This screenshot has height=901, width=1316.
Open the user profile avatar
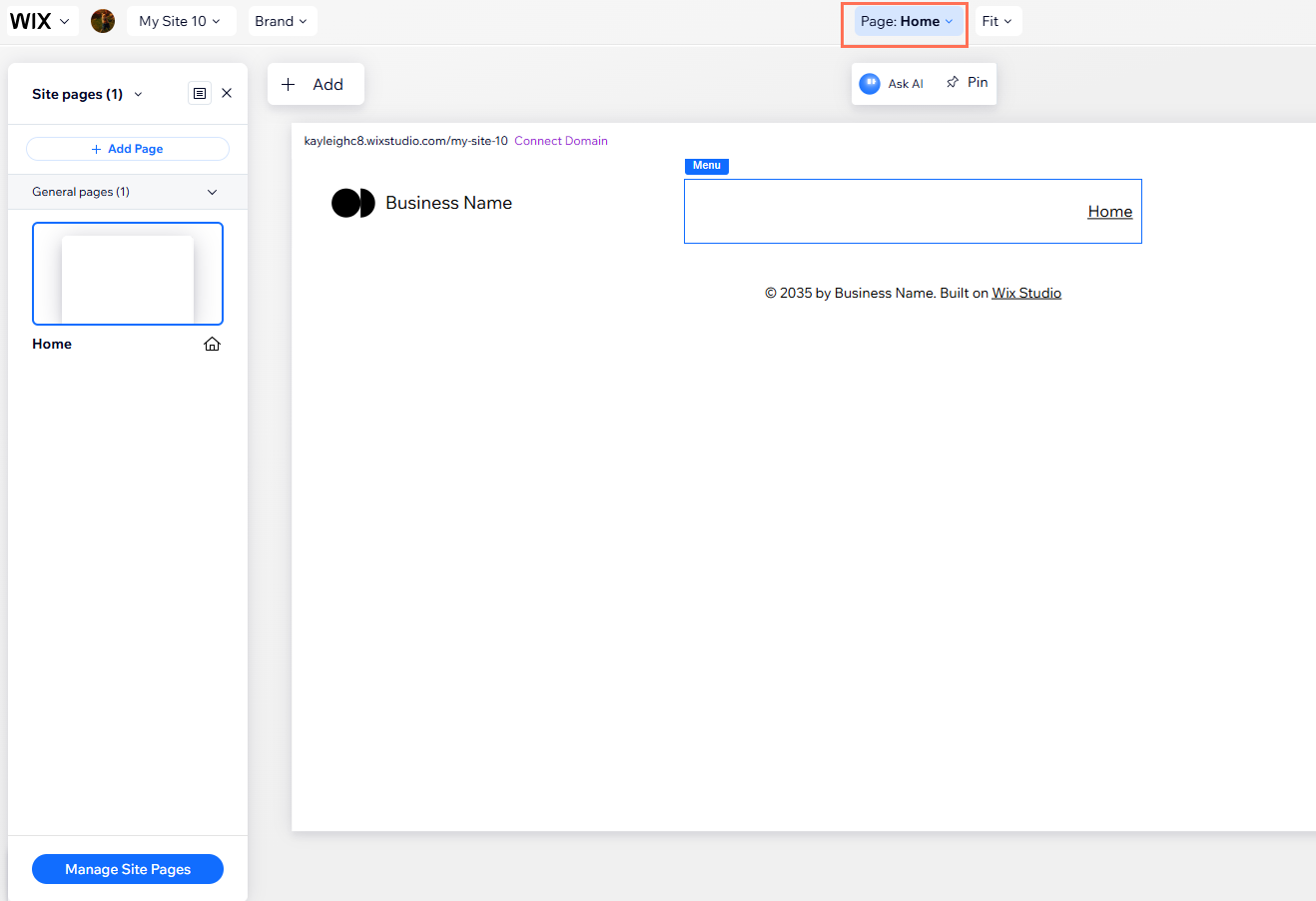tap(103, 21)
